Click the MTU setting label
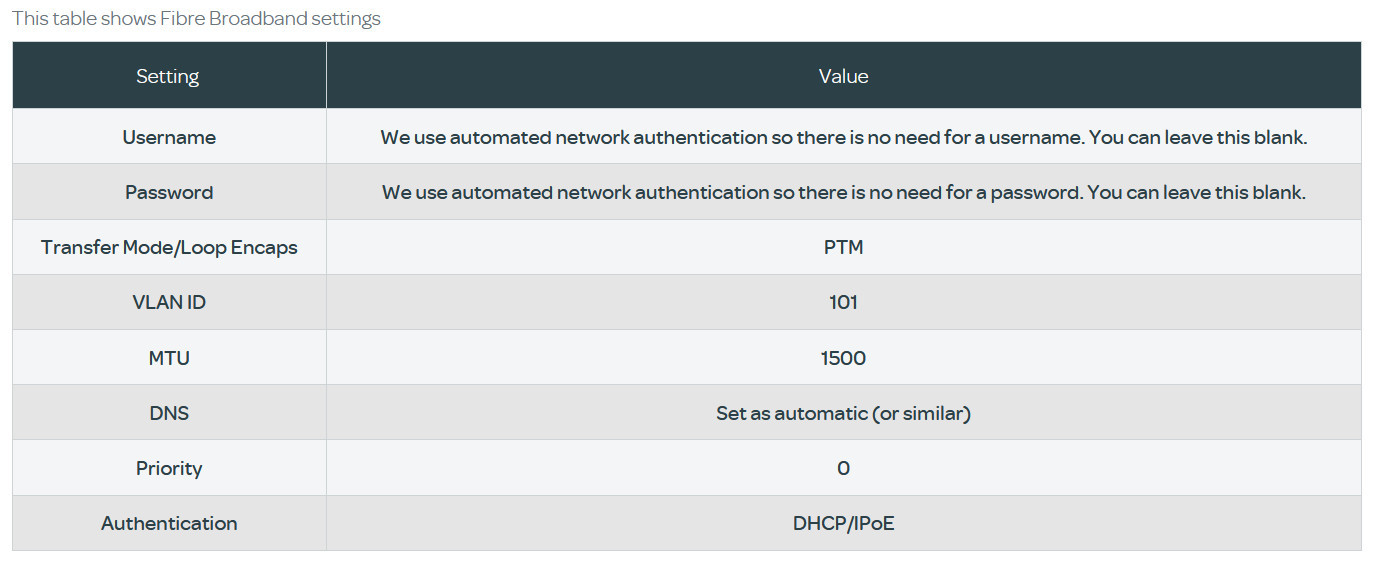This screenshot has width=1379, height=571. click(169, 358)
